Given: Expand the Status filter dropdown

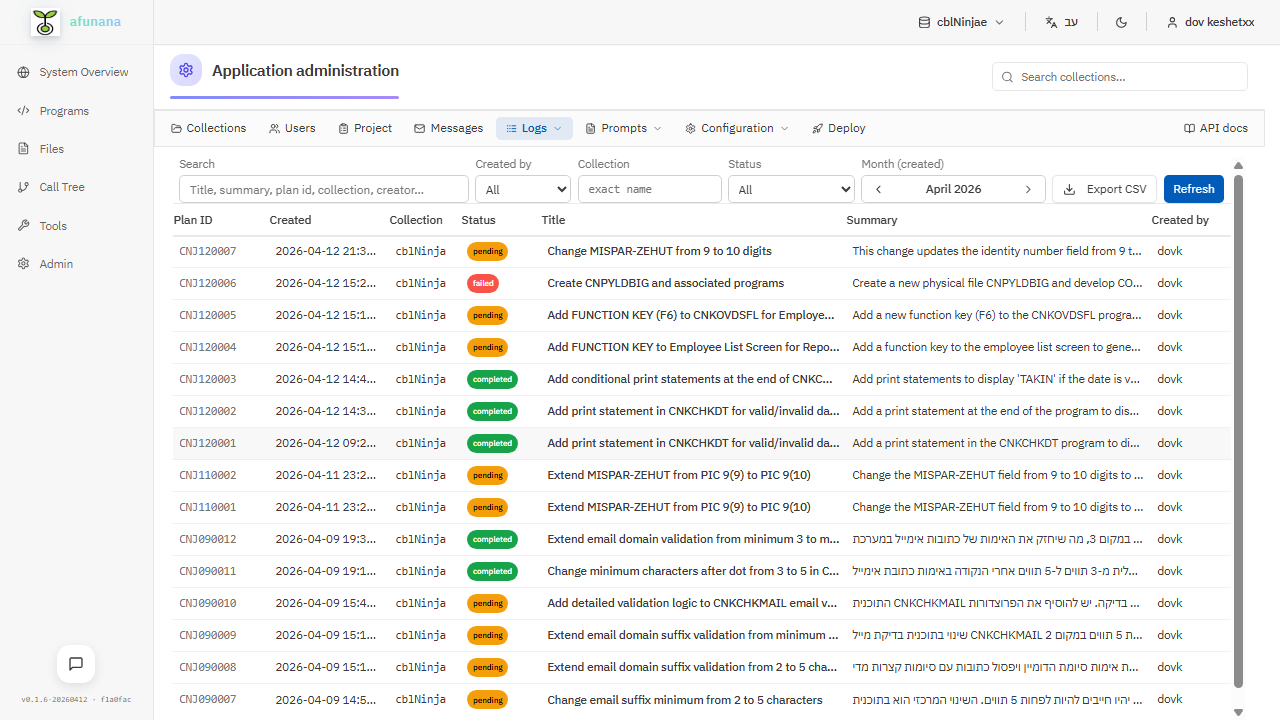Looking at the screenshot, I should 791,189.
